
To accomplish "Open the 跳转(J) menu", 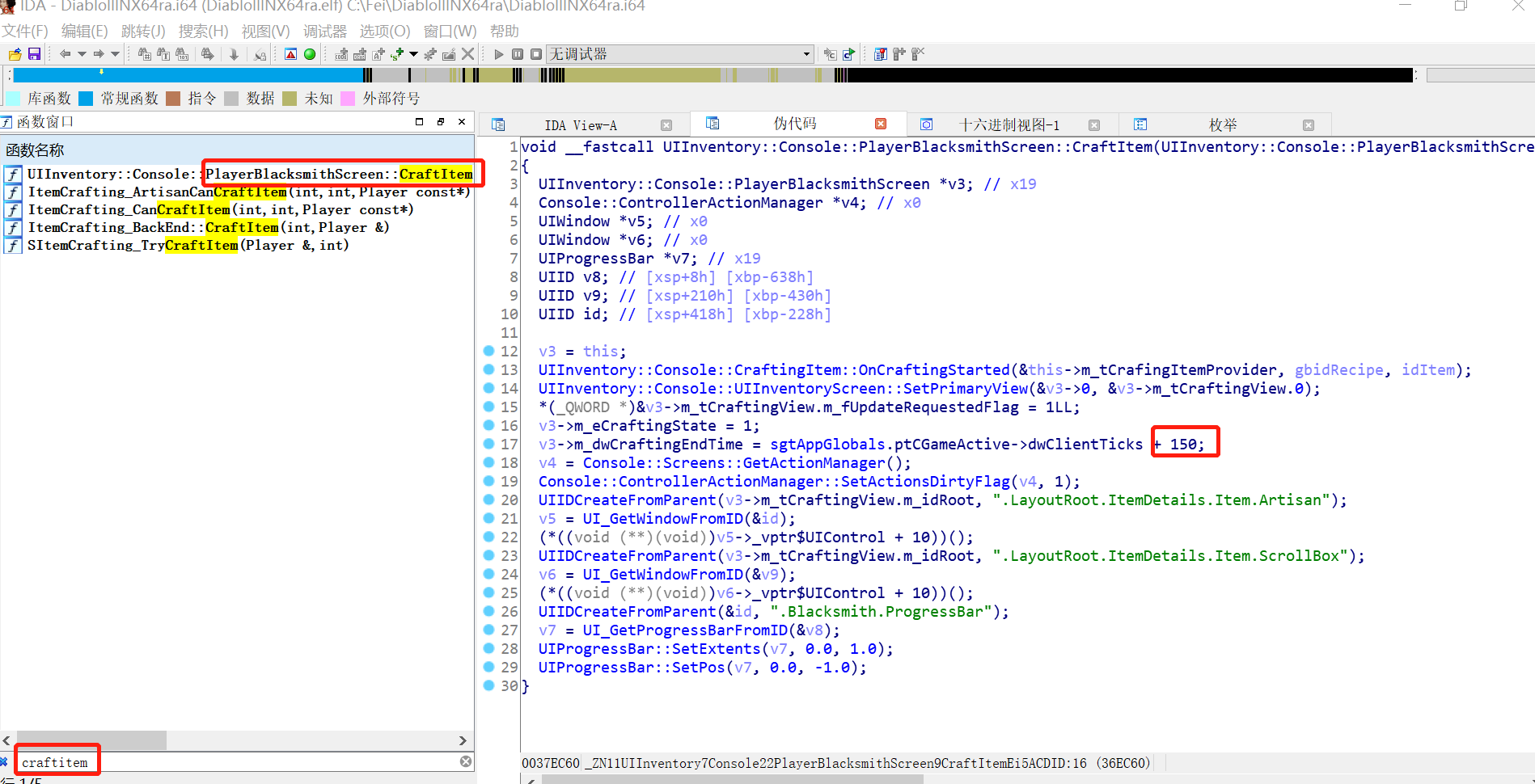I will [x=143, y=32].
